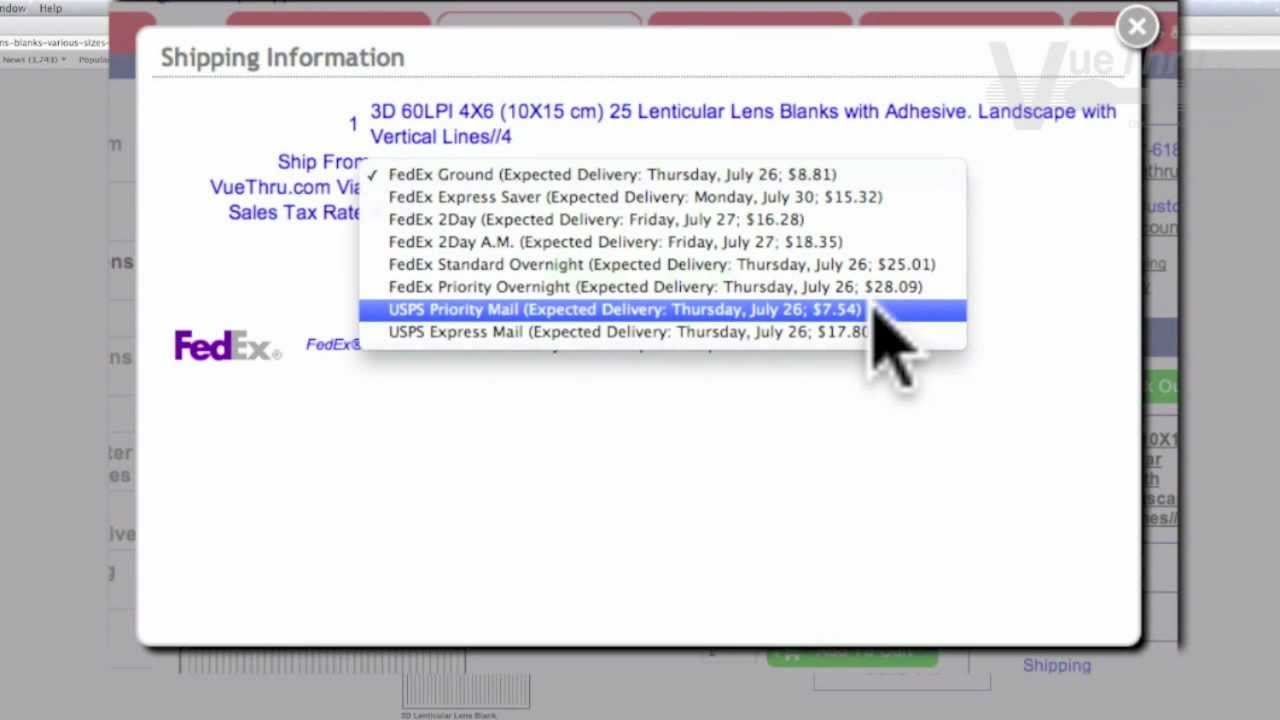Click the Shipping Information heading
Image resolution: width=1280 pixels, height=720 pixels.
click(283, 57)
